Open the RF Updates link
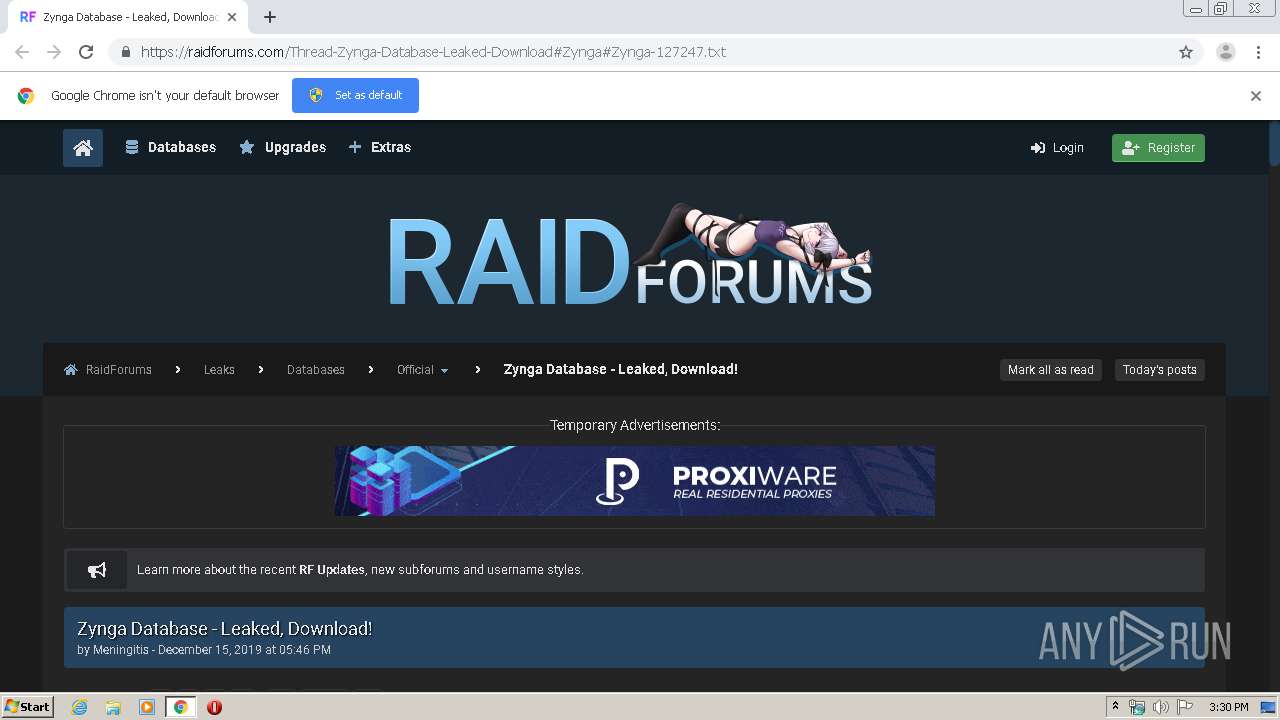This screenshot has width=1280, height=720. (x=332, y=570)
